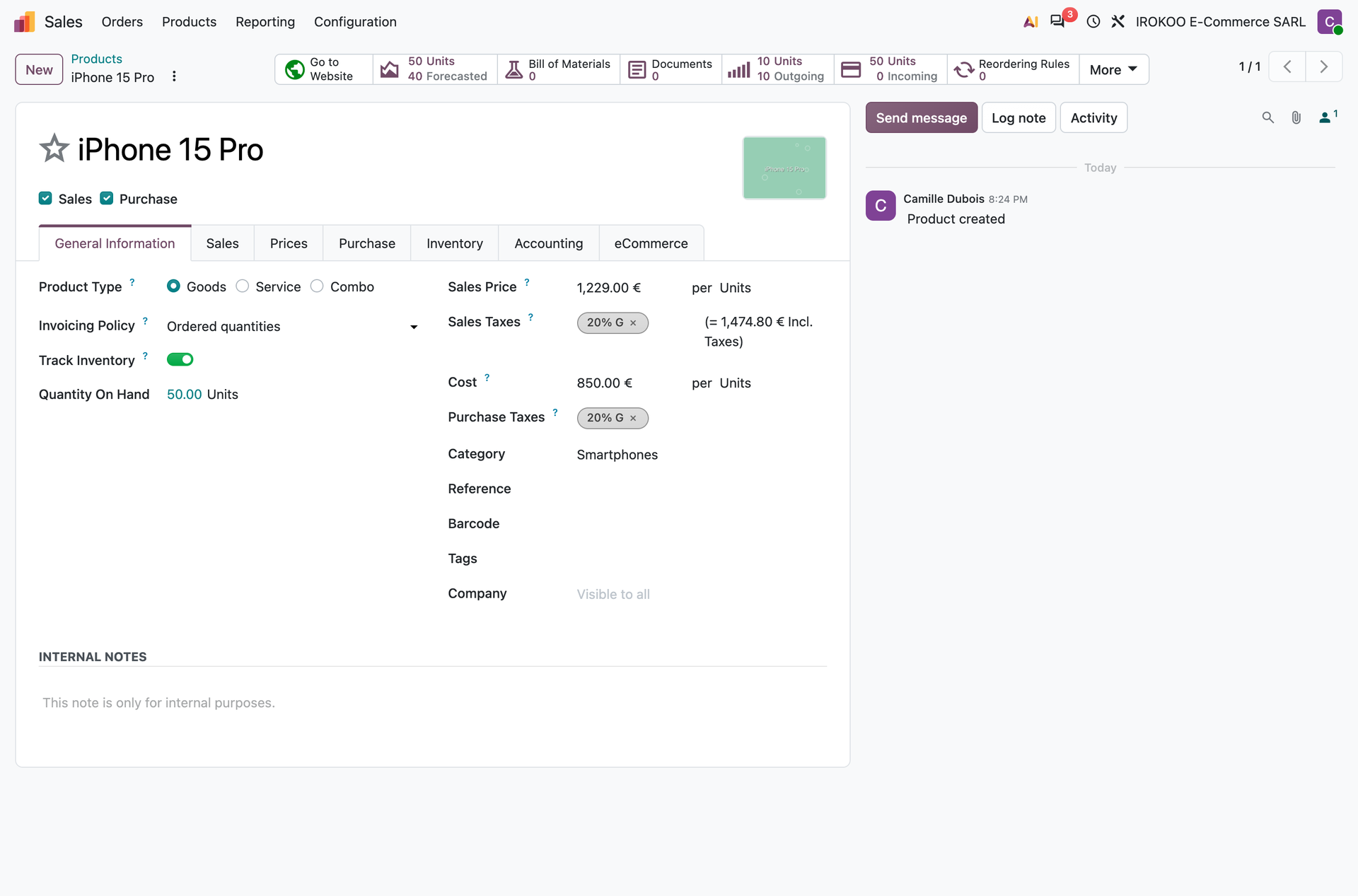Click into the Internal Notes field

(x=433, y=703)
